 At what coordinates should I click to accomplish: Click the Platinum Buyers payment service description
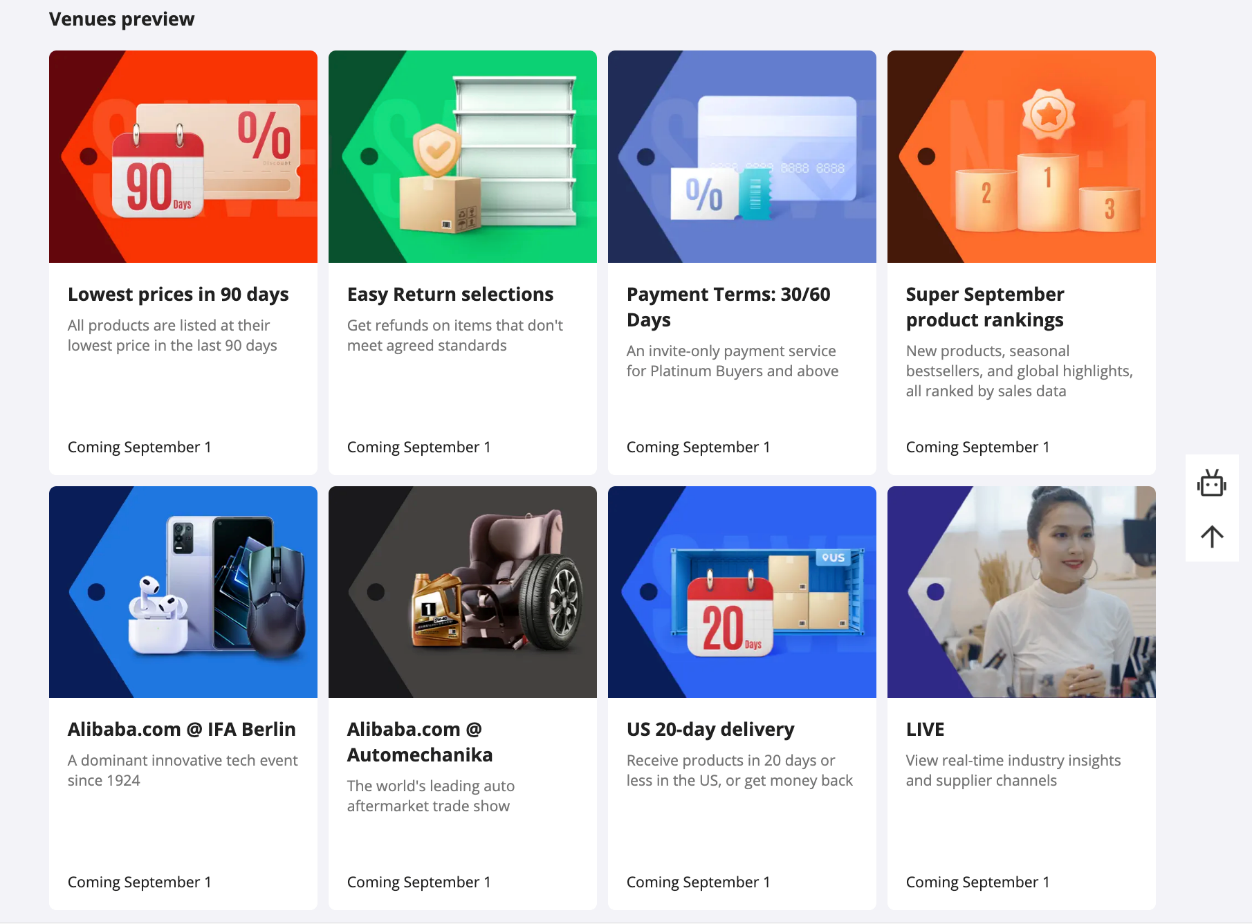click(x=733, y=361)
